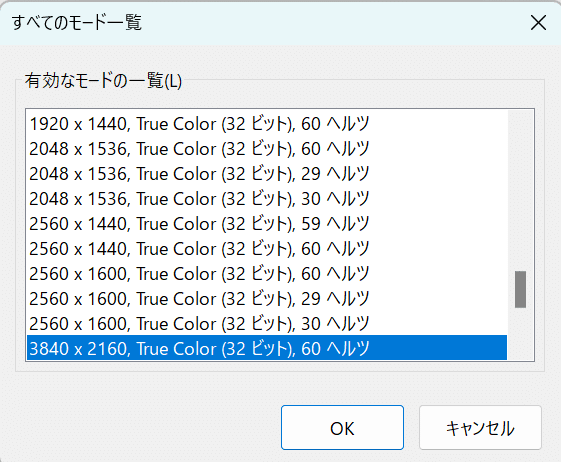Pick 2048 x 1536 at 30 Hz entry
561x462 pixels.
(267, 199)
